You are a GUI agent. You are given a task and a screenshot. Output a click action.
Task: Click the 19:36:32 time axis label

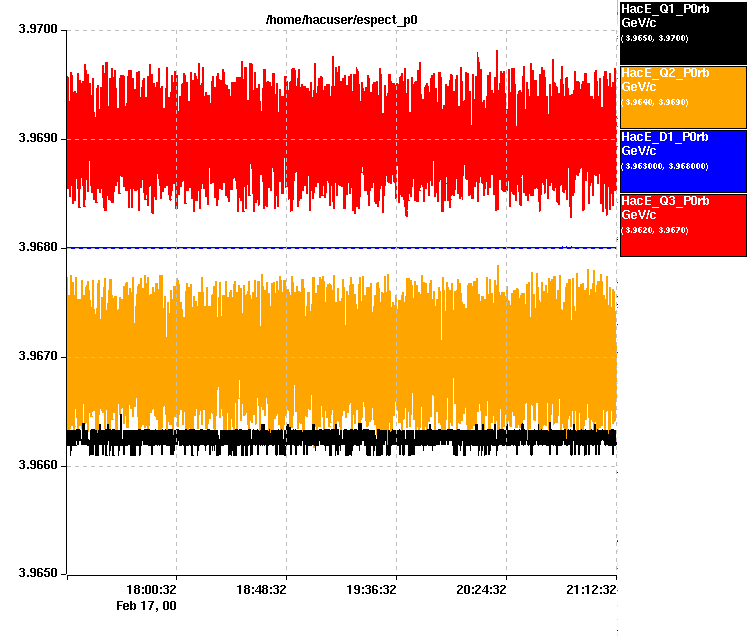coord(370,591)
